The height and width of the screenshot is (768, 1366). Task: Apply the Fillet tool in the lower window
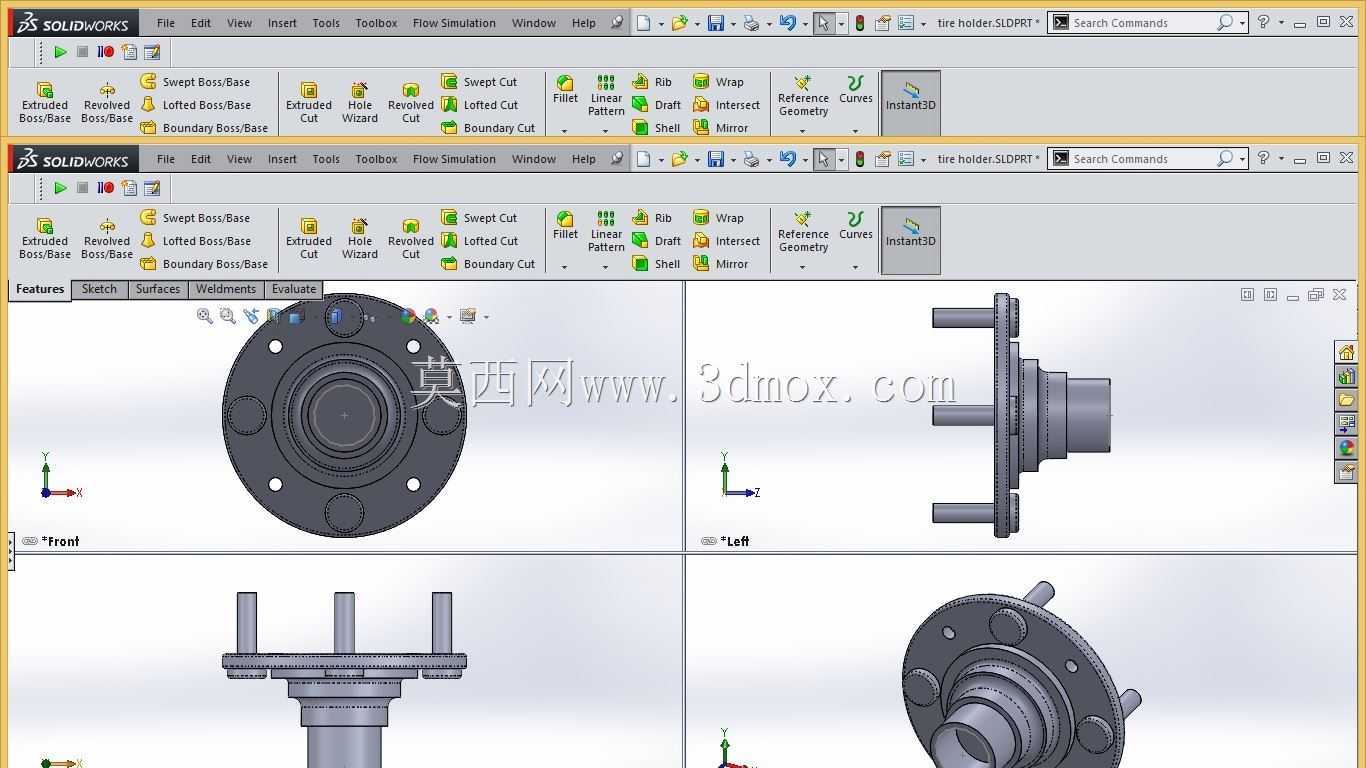tap(565, 225)
